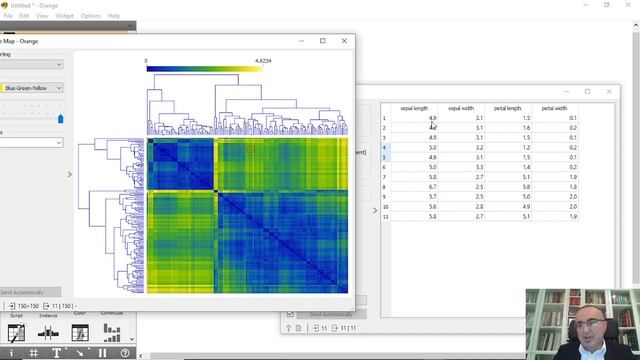This screenshot has height=360, width=640.
Task: Click the blue color threshold slider handle
Action: tap(61, 119)
